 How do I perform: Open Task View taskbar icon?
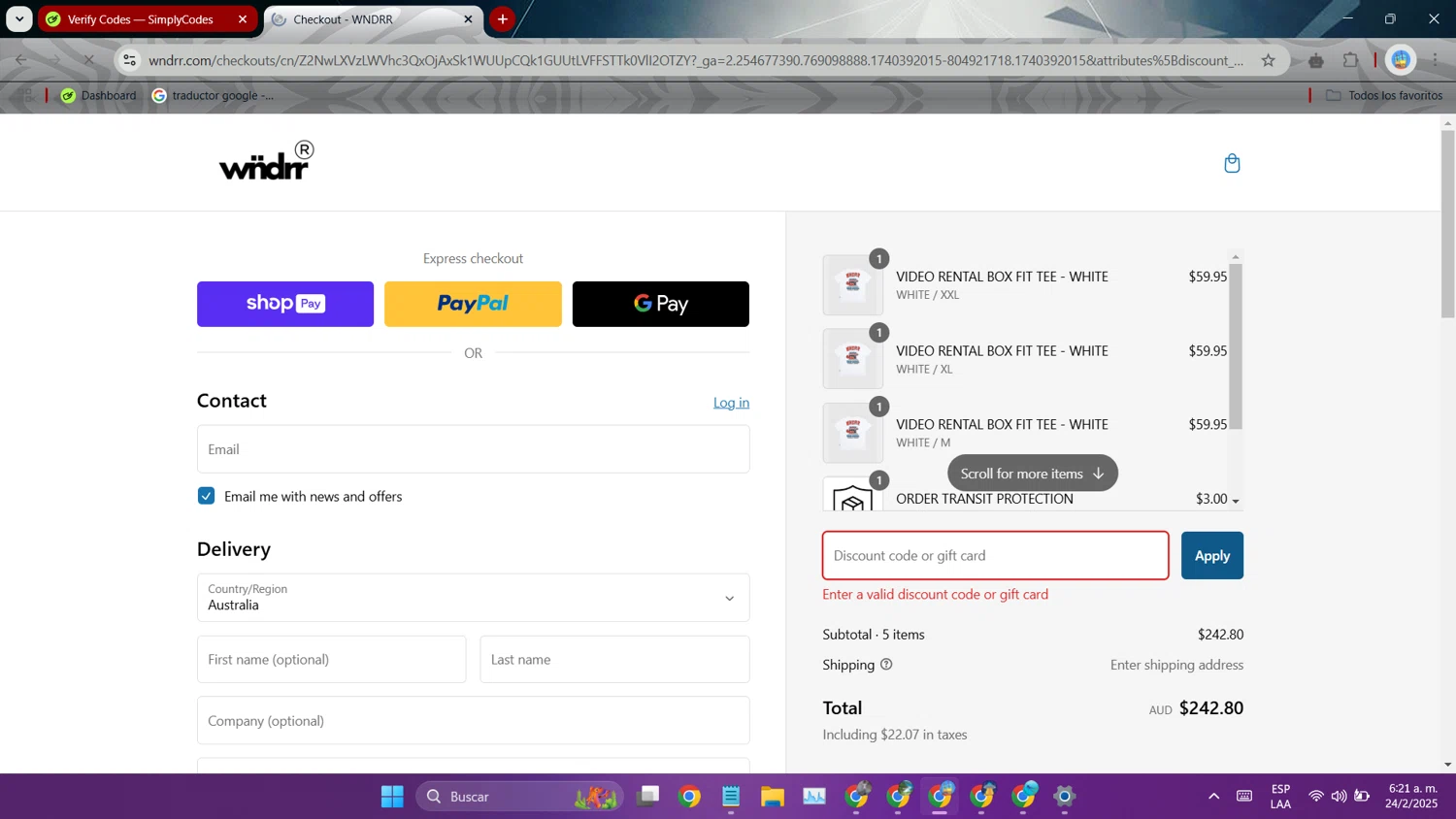point(647,797)
